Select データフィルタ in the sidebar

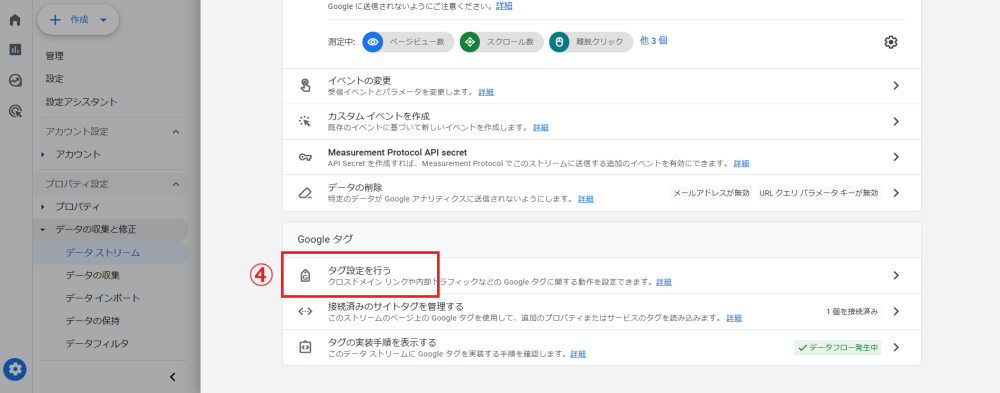pos(97,344)
